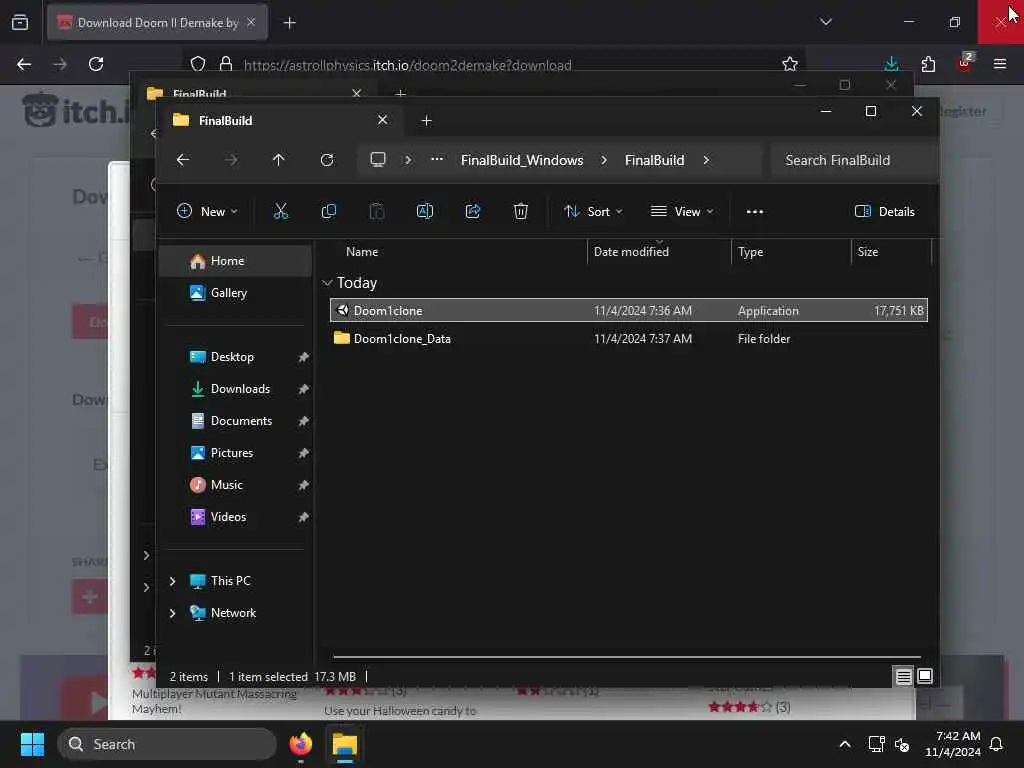Bookmark this page with the star icon
The image size is (1024, 768).
click(790, 64)
